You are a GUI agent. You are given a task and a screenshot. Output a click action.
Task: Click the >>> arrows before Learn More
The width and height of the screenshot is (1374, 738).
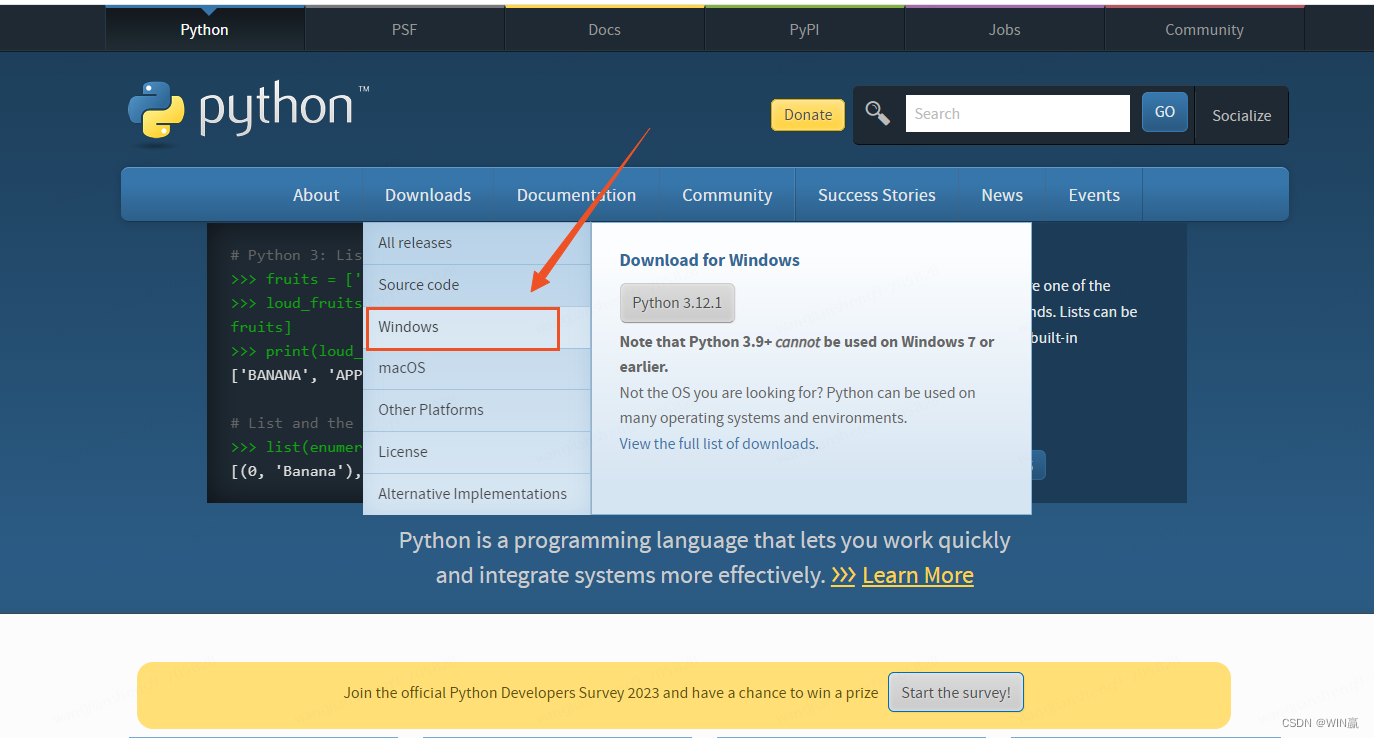pos(843,576)
